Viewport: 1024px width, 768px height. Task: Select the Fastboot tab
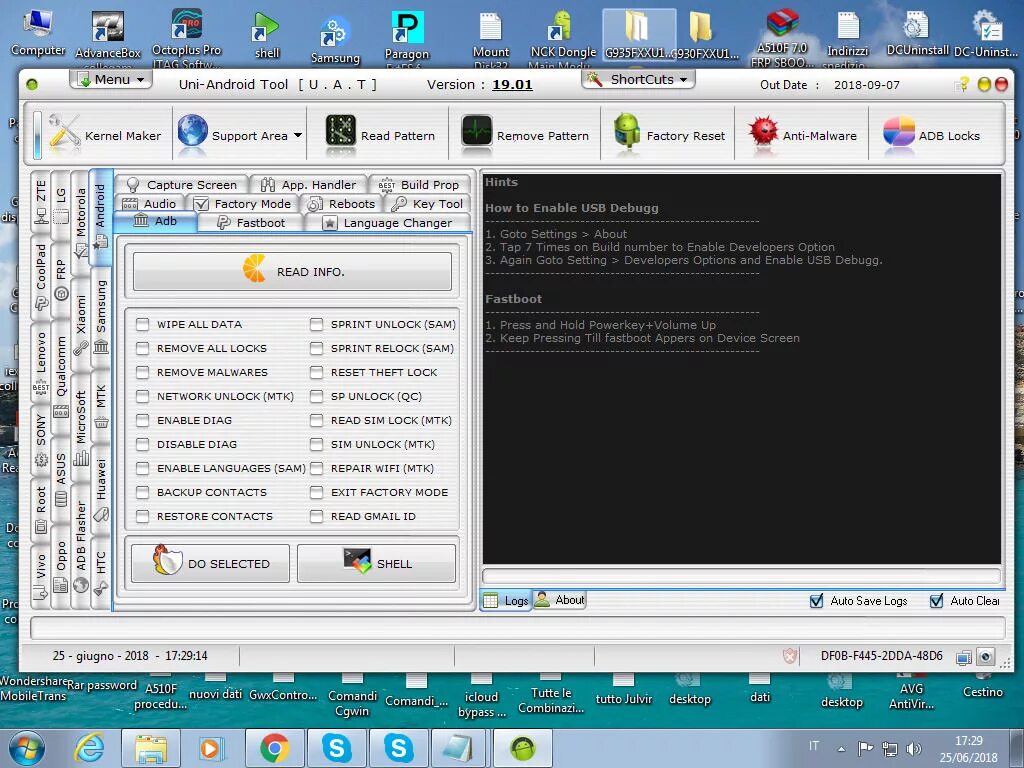[251, 223]
